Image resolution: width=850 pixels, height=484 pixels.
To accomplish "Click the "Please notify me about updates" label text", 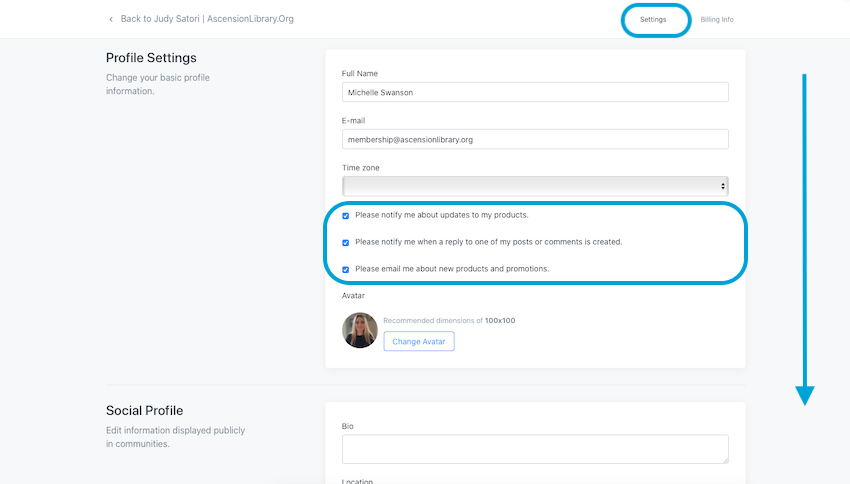I will pos(441,215).
